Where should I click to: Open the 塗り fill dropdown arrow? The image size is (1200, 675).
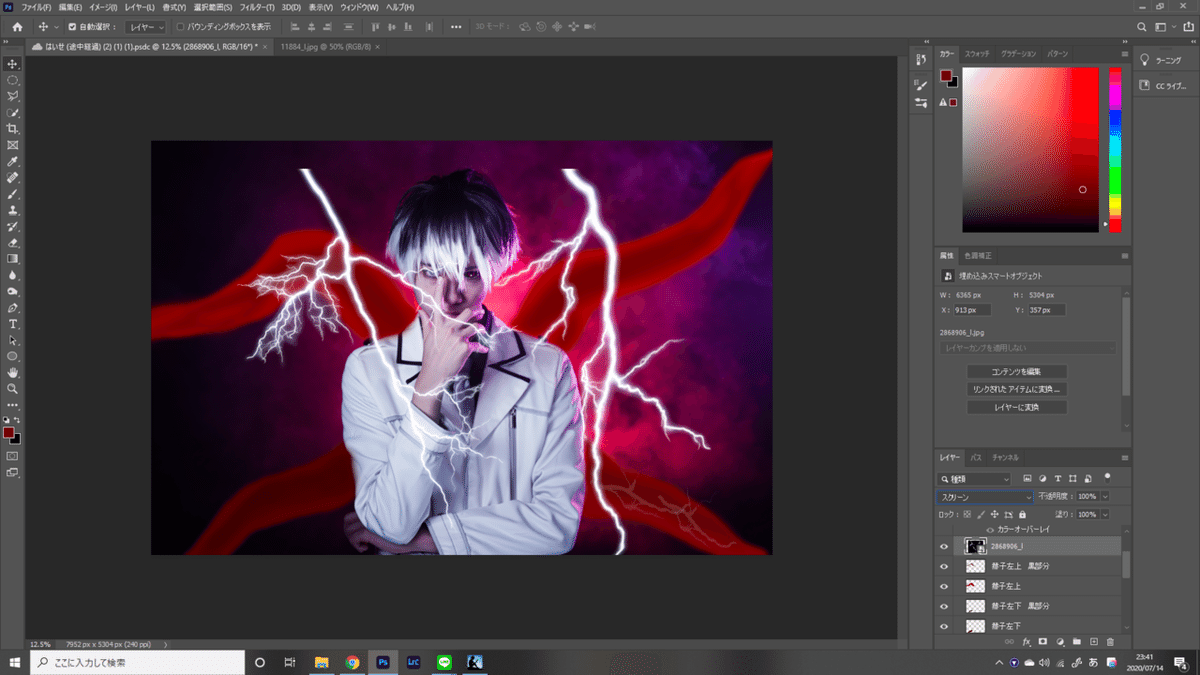click(x=1105, y=514)
